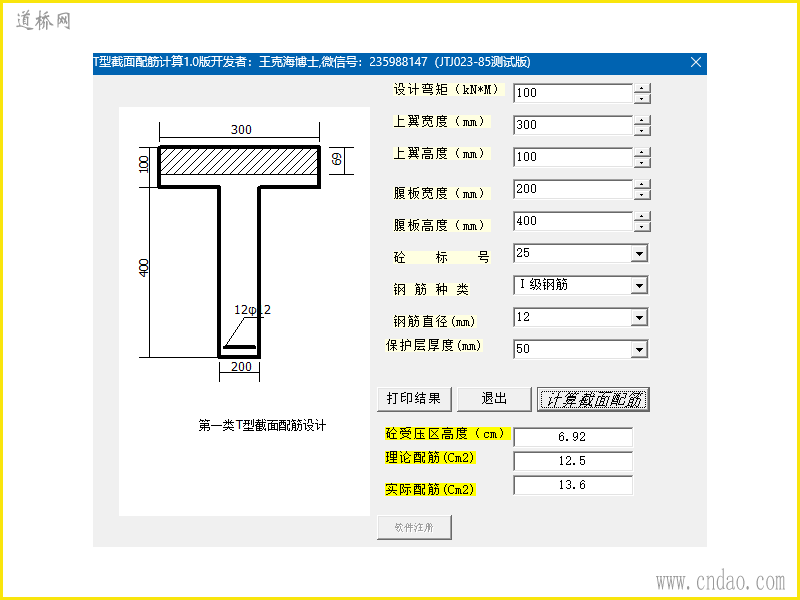The width and height of the screenshot is (800, 600).
Task: Click the 腹板高度 input showing 400
Action: coord(573,222)
